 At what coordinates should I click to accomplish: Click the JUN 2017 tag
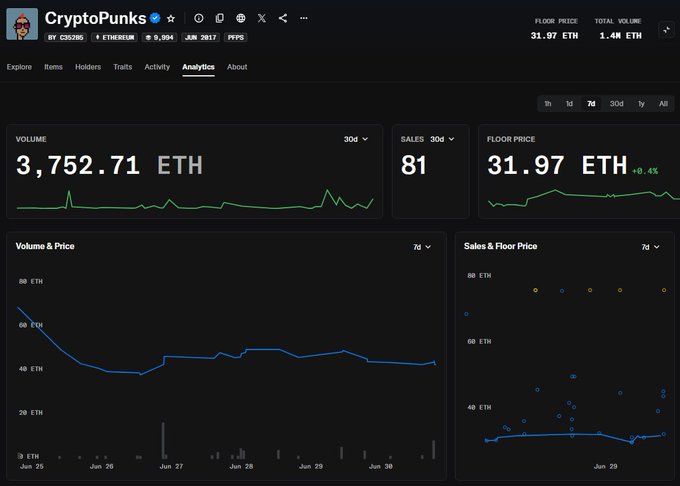pos(200,38)
